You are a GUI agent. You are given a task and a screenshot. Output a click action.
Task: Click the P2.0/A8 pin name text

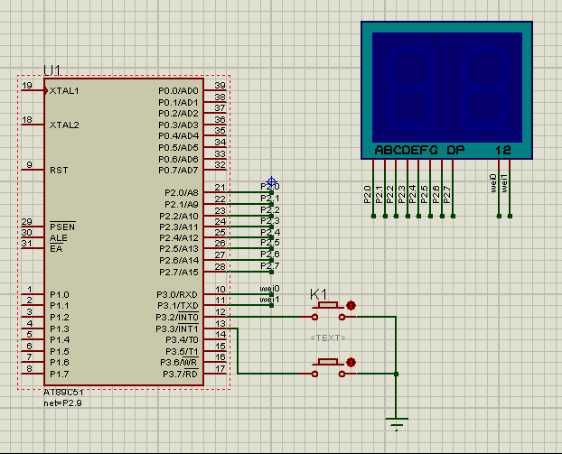pyautogui.click(x=181, y=193)
